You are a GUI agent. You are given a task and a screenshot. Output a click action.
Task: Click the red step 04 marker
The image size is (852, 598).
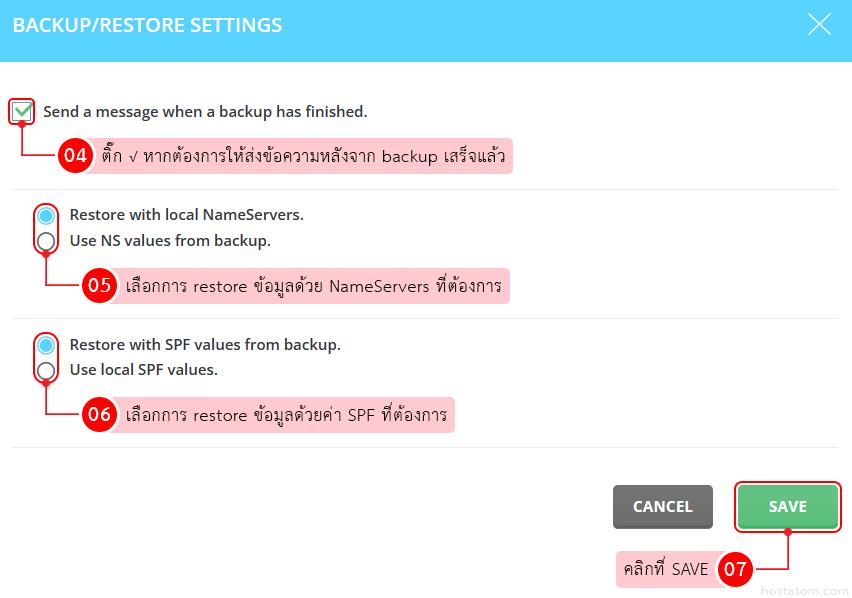[x=75, y=156]
